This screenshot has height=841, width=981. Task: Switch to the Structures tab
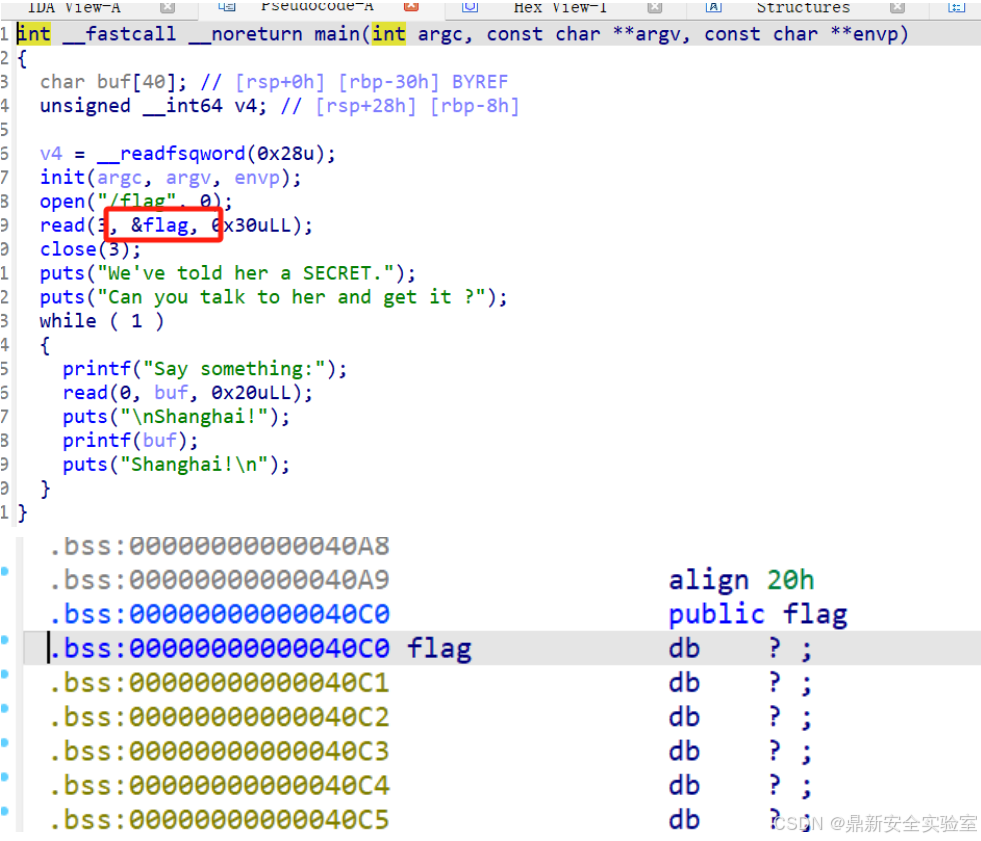click(x=803, y=8)
